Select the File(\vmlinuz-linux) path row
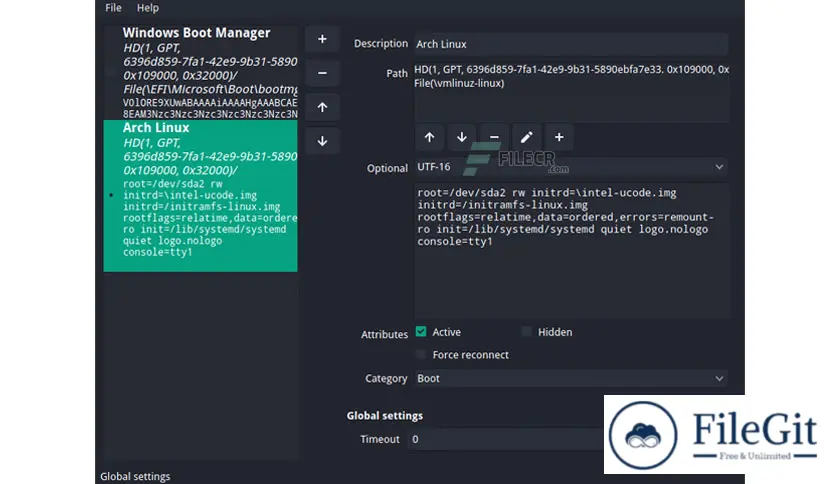This screenshot has height=484, width=836. [x=571, y=83]
